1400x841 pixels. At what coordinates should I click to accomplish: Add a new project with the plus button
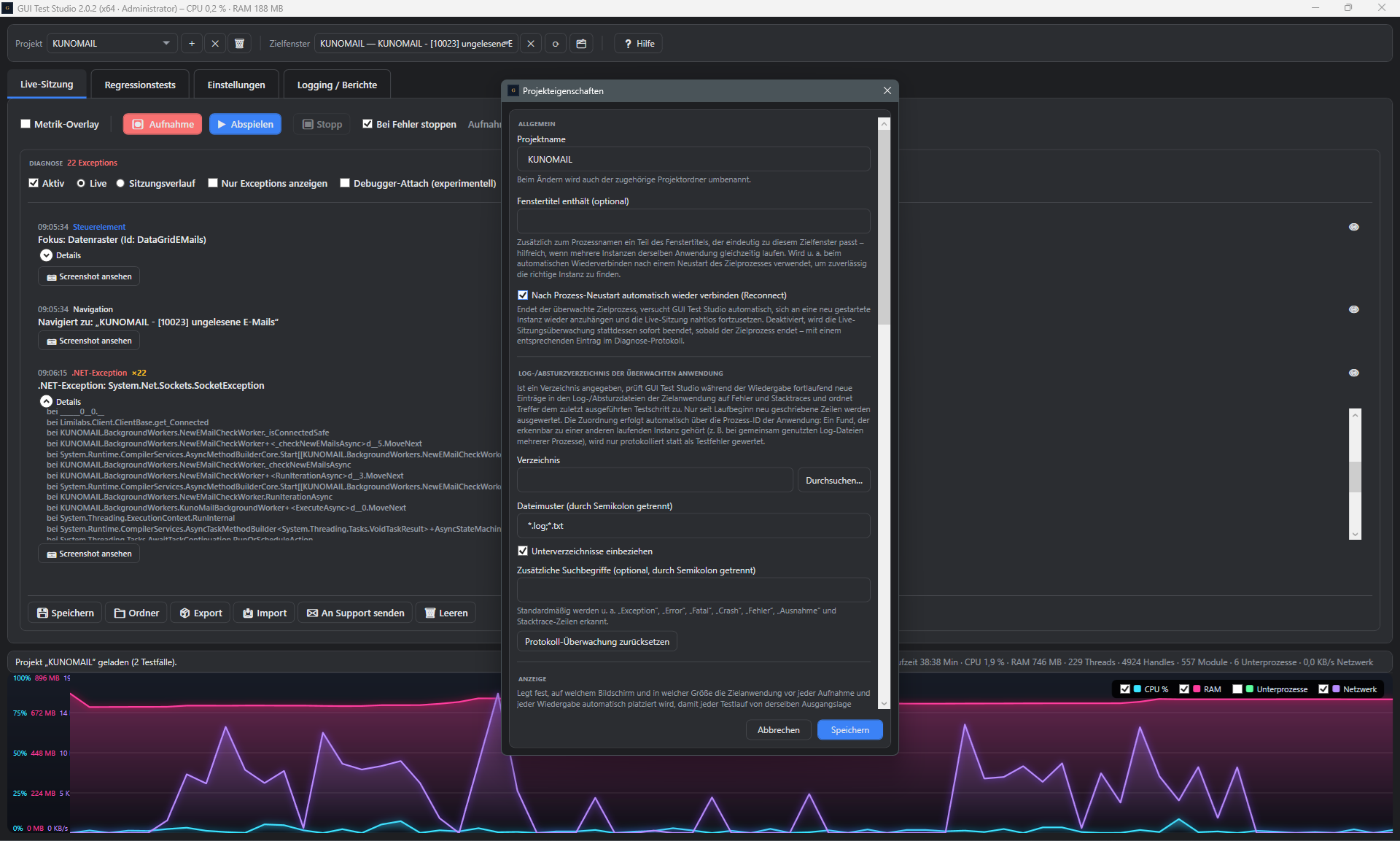point(192,44)
